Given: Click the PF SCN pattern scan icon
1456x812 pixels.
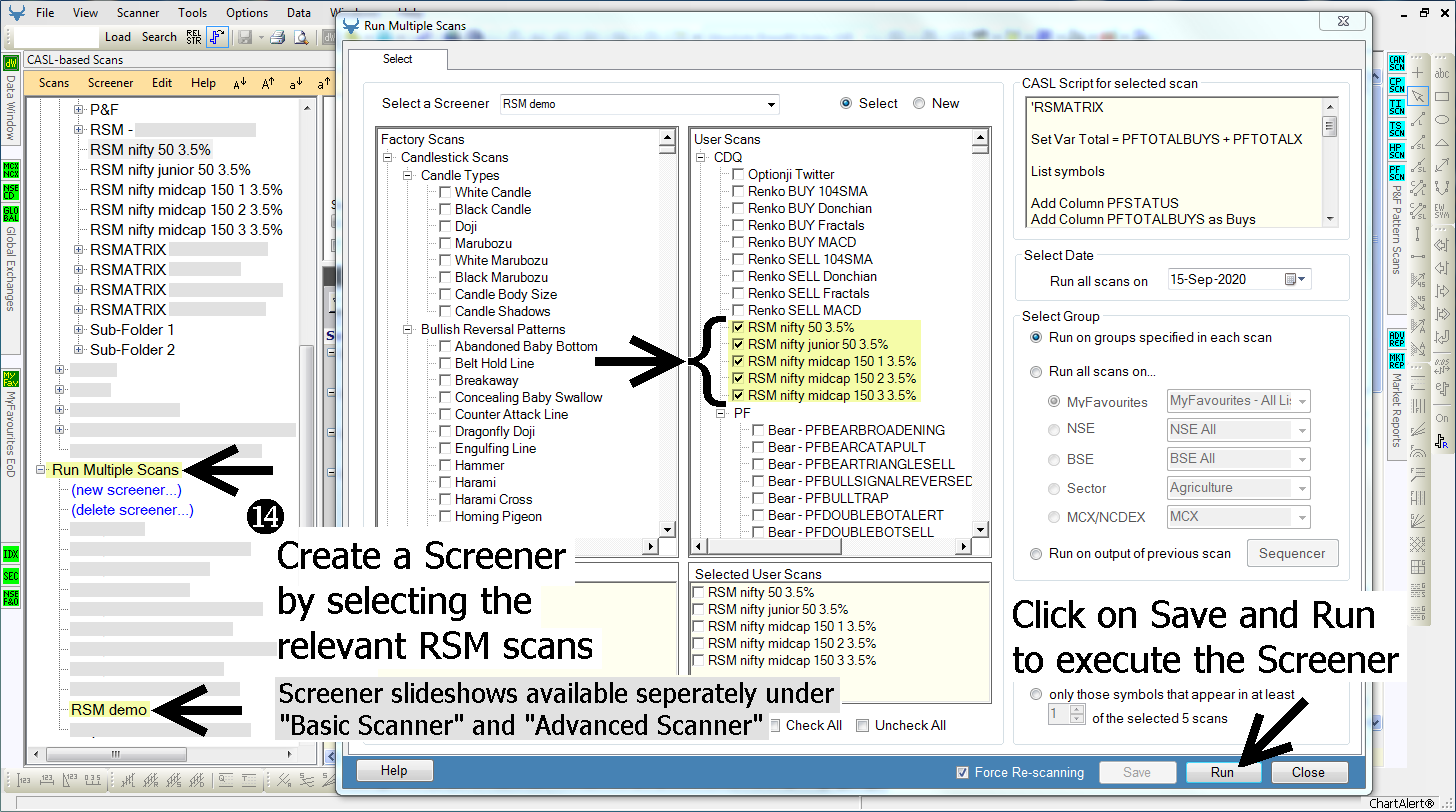Looking at the screenshot, I should tap(1397, 174).
